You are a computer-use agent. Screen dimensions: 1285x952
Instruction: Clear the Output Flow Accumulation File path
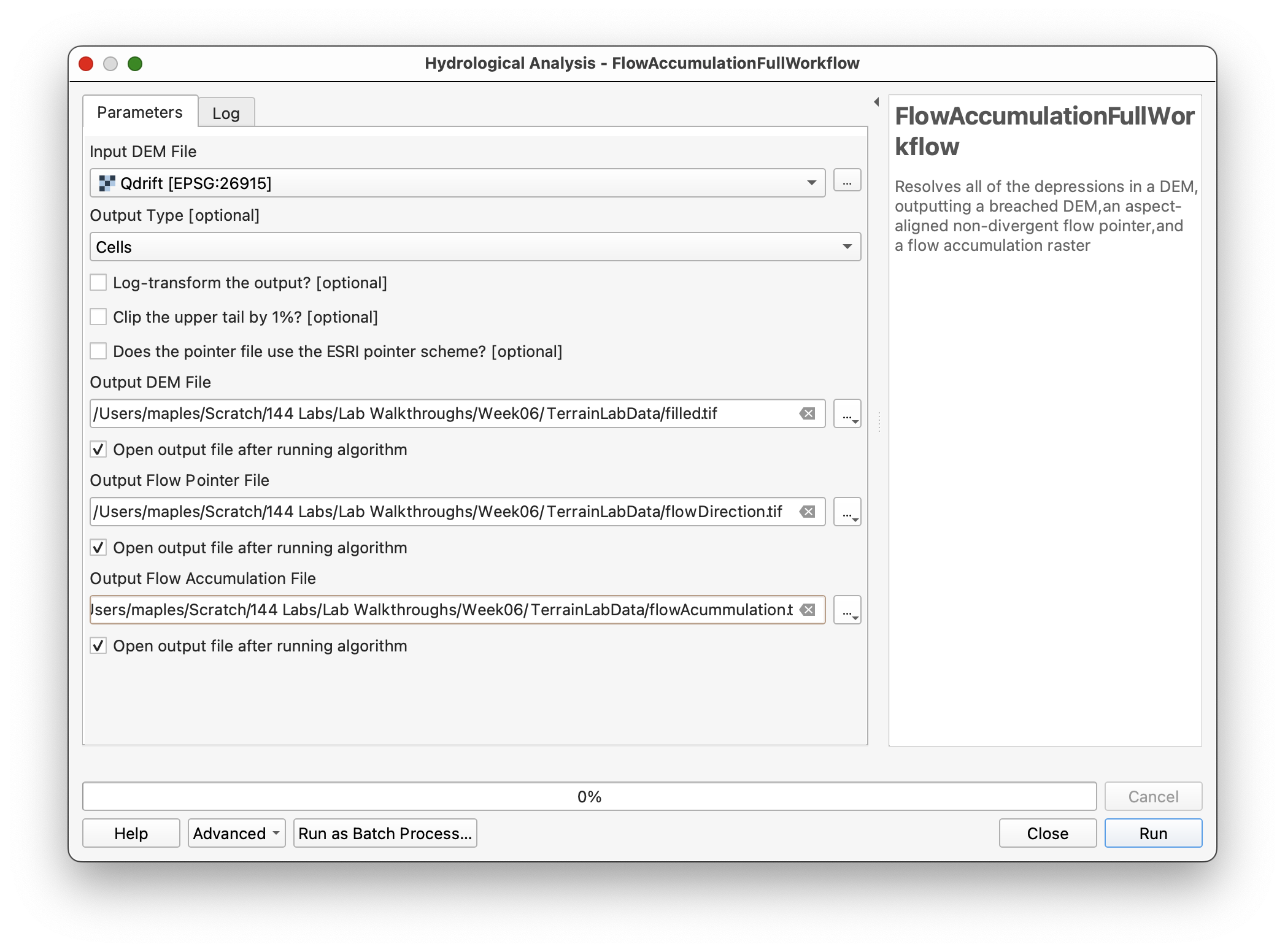(x=808, y=610)
